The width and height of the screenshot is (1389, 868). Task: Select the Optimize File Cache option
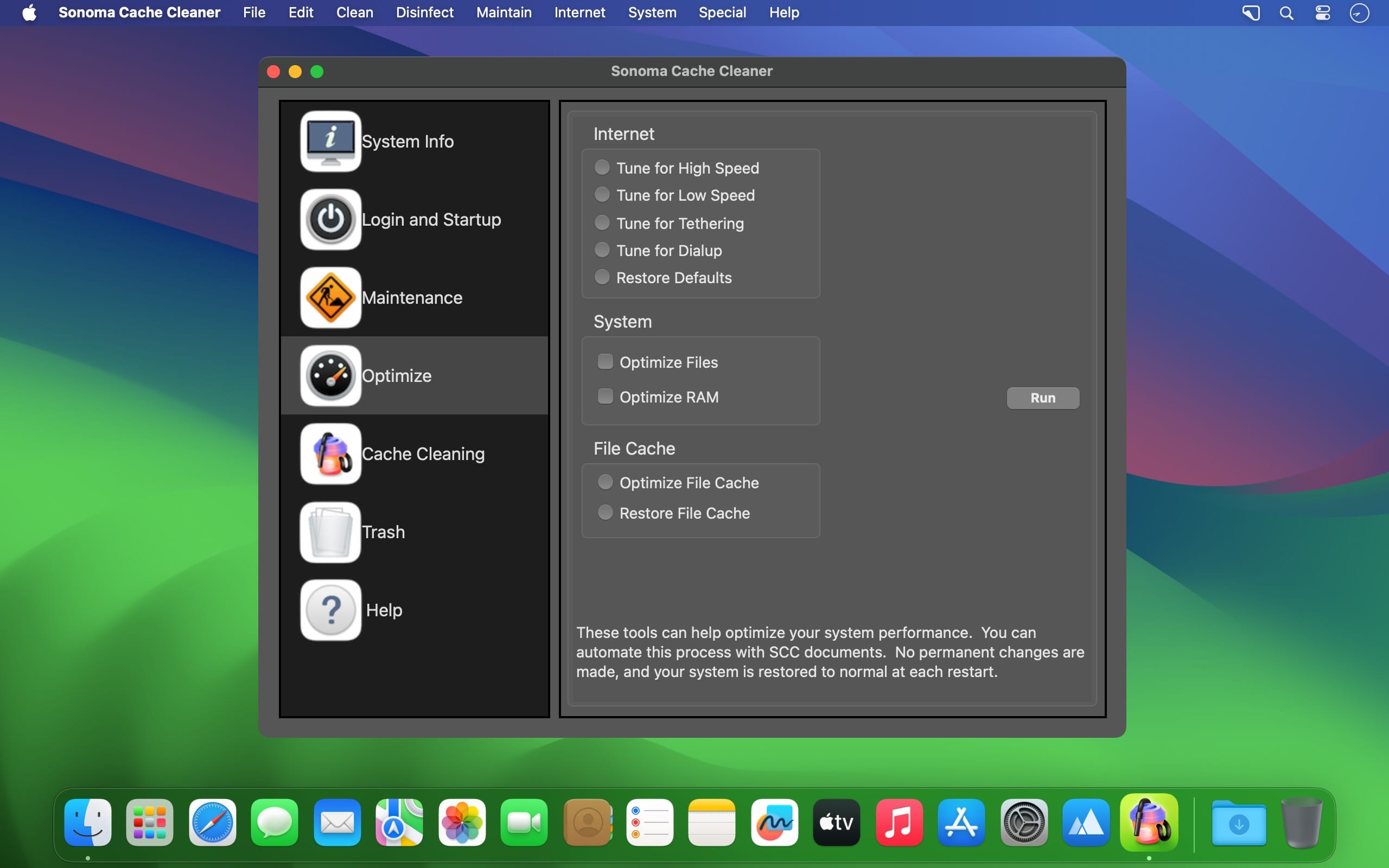pos(605,482)
